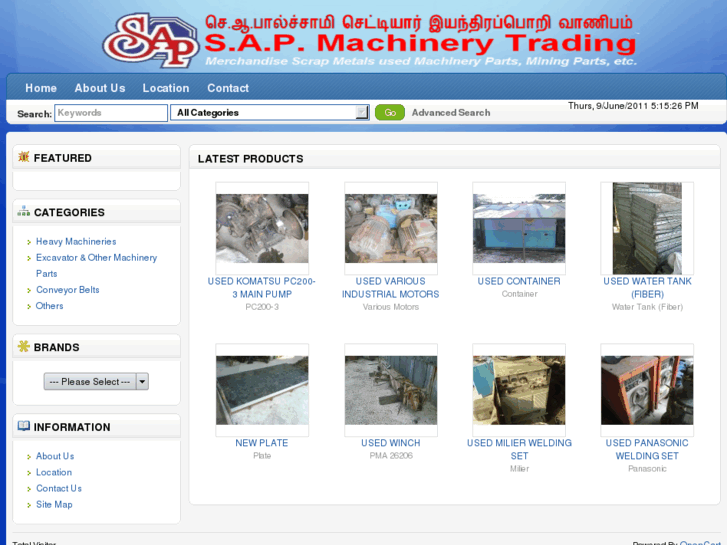Click the Brands panel asterisk icon
This screenshot has width=727, height=545.
point(24,346)
